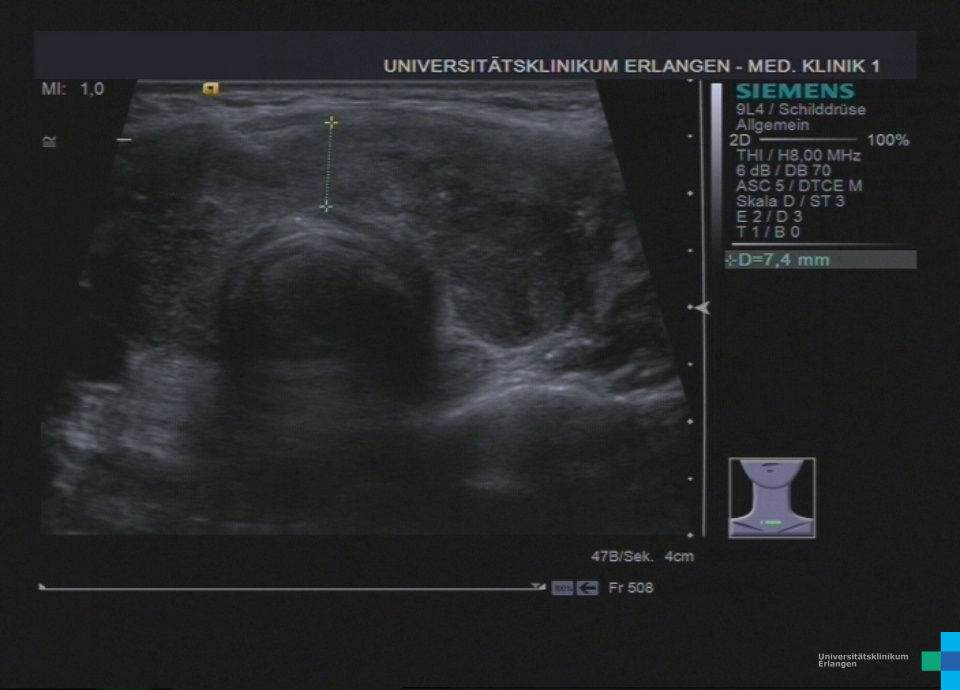
Task: Click the neck body marker pictogram
Action: [x=771, y=498]
